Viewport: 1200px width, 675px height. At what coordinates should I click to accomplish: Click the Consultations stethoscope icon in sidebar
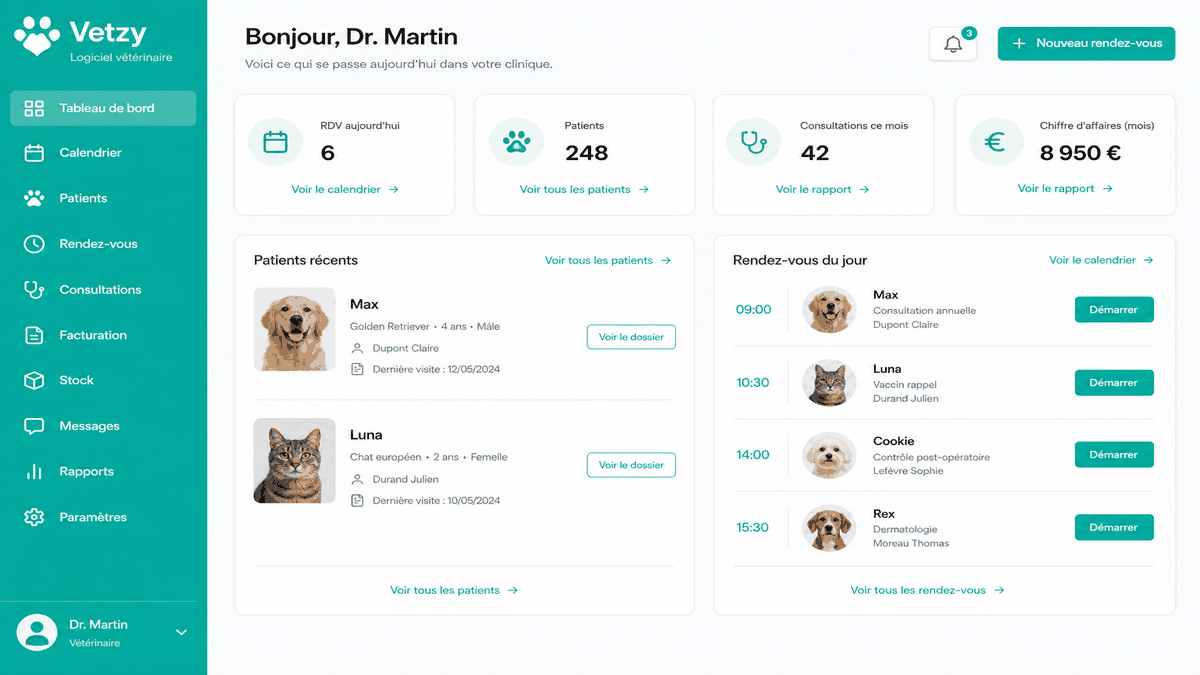pyautogui.click(x=34, y=289)
